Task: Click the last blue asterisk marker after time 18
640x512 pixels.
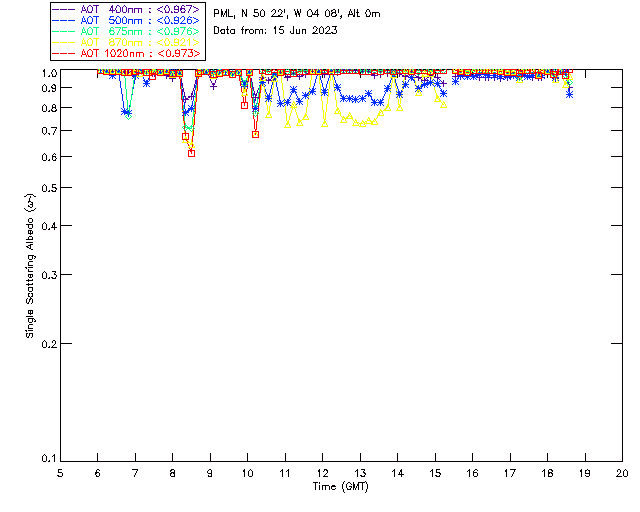Action: [569, 94]
